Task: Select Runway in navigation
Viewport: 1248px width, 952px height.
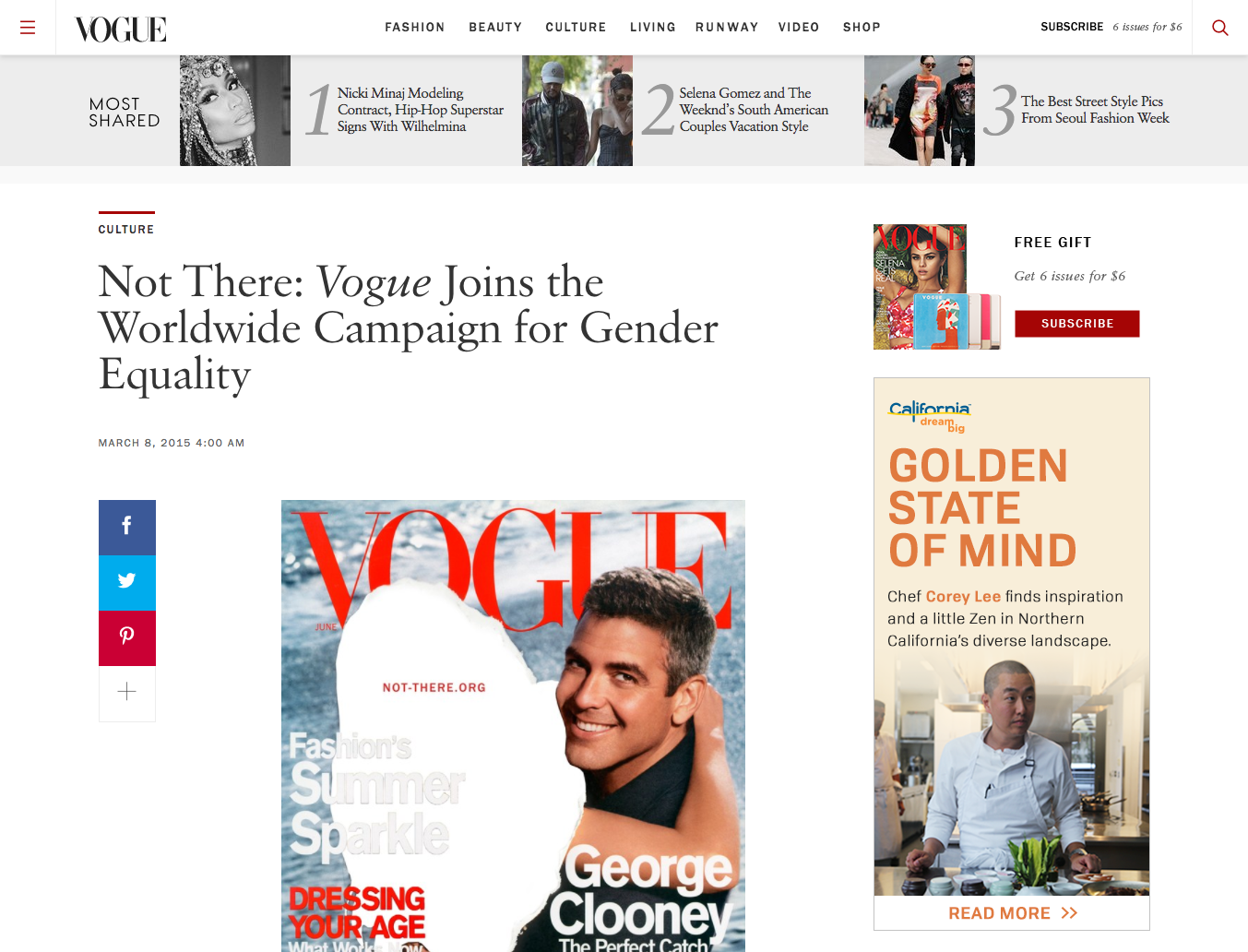Action: 727,28
